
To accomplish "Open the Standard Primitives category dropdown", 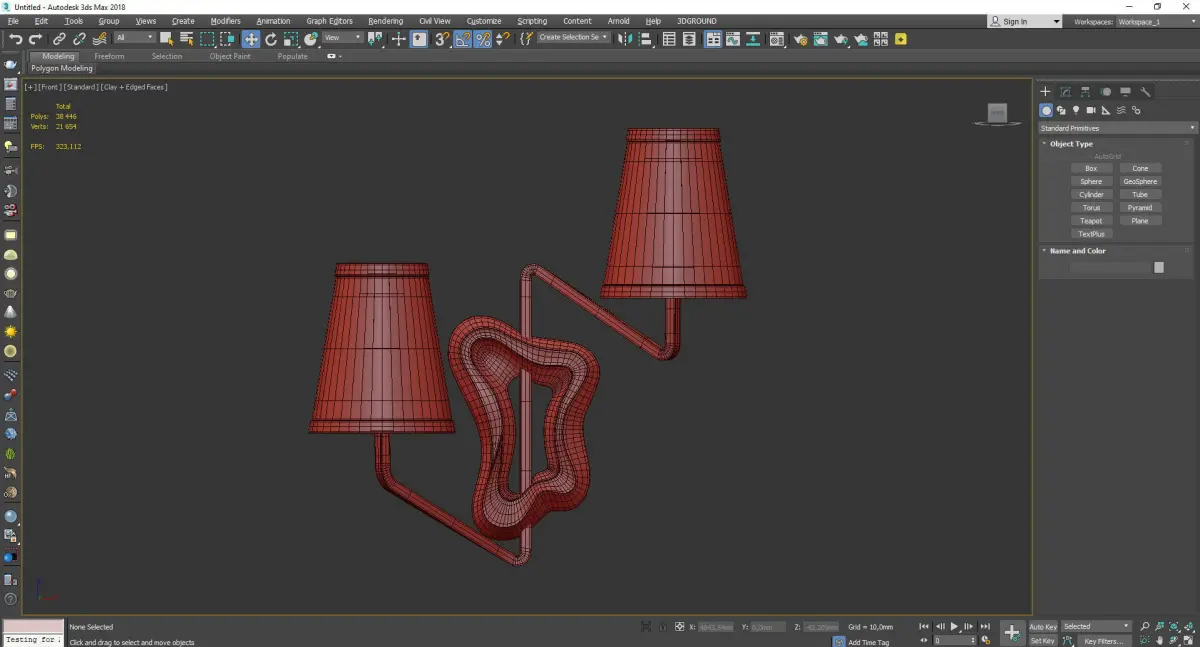I will 1117,128.
